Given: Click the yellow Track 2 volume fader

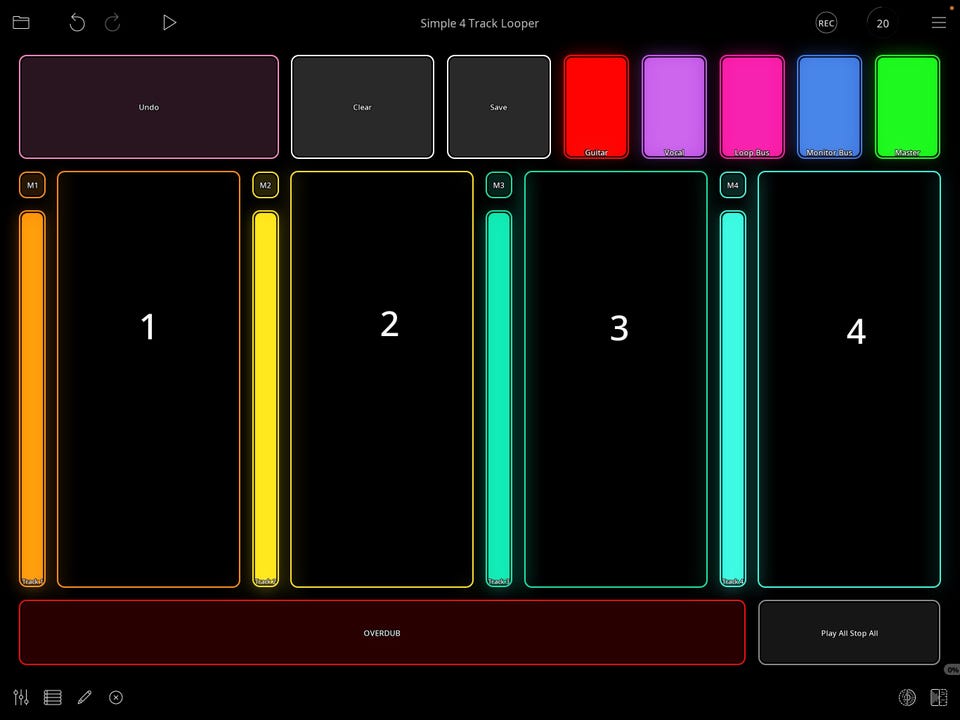Looking at the screenshot, I should pos(266,399).
